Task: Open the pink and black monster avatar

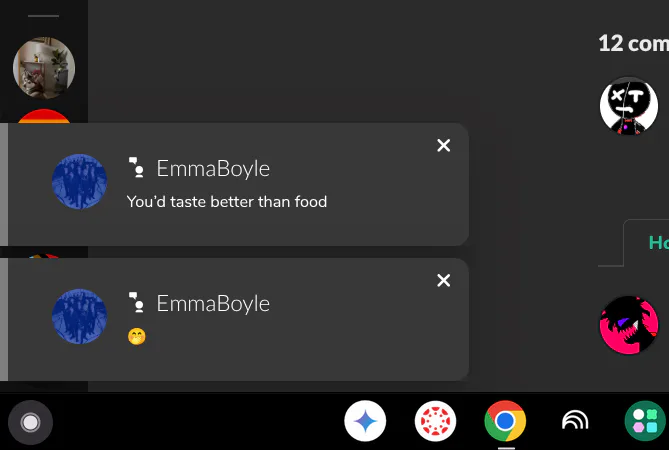Action: pos(629,325)
